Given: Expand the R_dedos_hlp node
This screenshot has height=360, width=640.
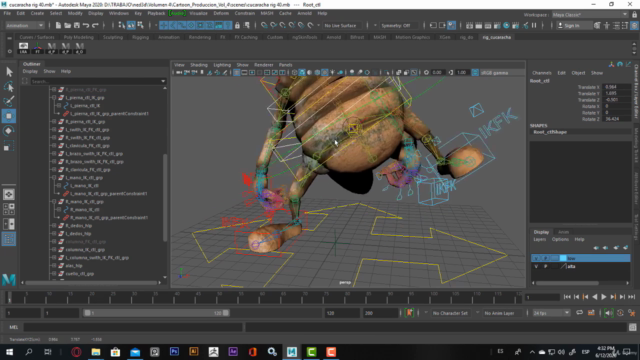Looking at the screenshot, I should pyautogui.click(x=54, y=226).
